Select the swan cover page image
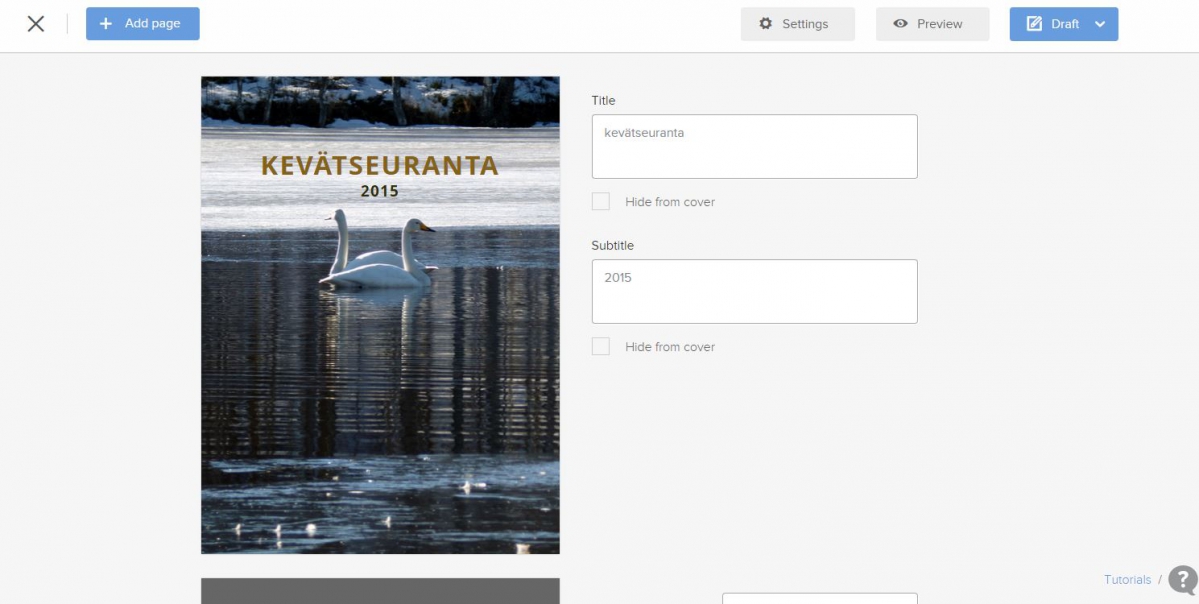 (x=380, y=380)
